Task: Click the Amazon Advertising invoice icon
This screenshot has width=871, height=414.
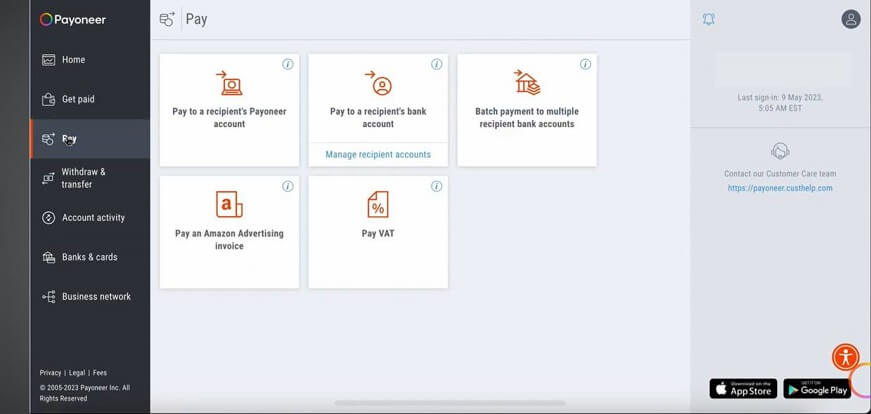Action: pyautogui.click(x=229, y=204)
